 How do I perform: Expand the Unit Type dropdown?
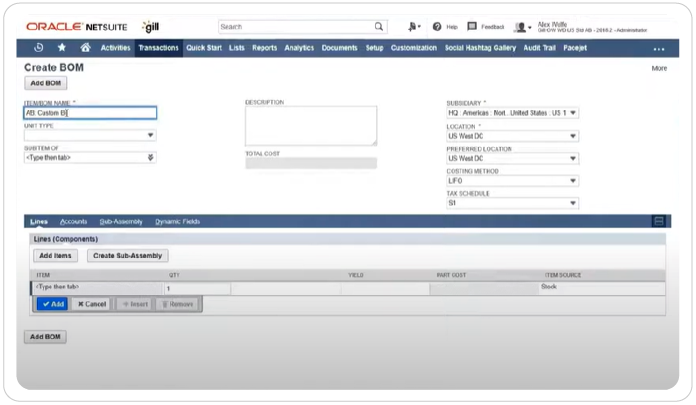(x=150, y=135)
